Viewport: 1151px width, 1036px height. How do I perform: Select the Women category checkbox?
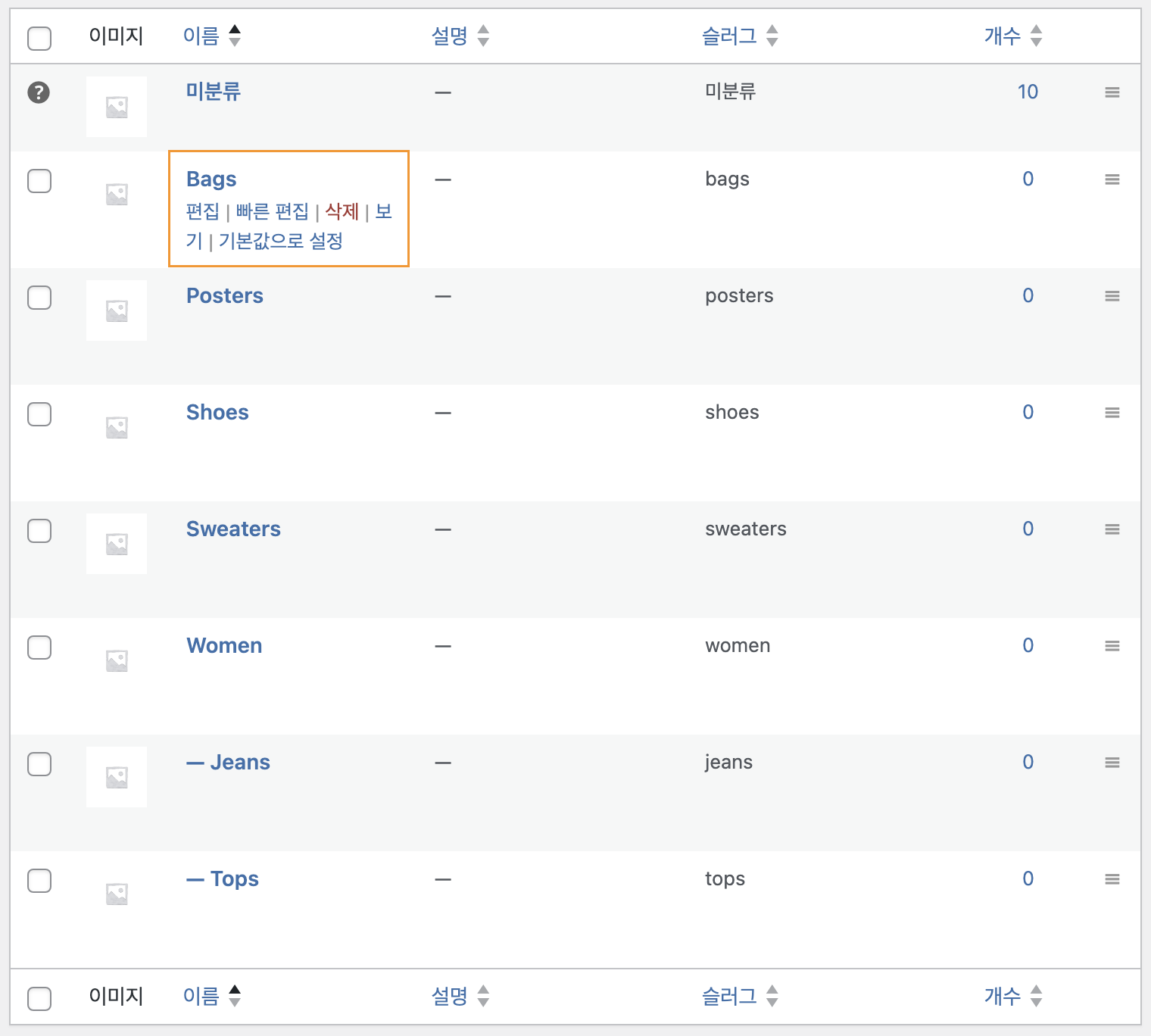(39, 647)
